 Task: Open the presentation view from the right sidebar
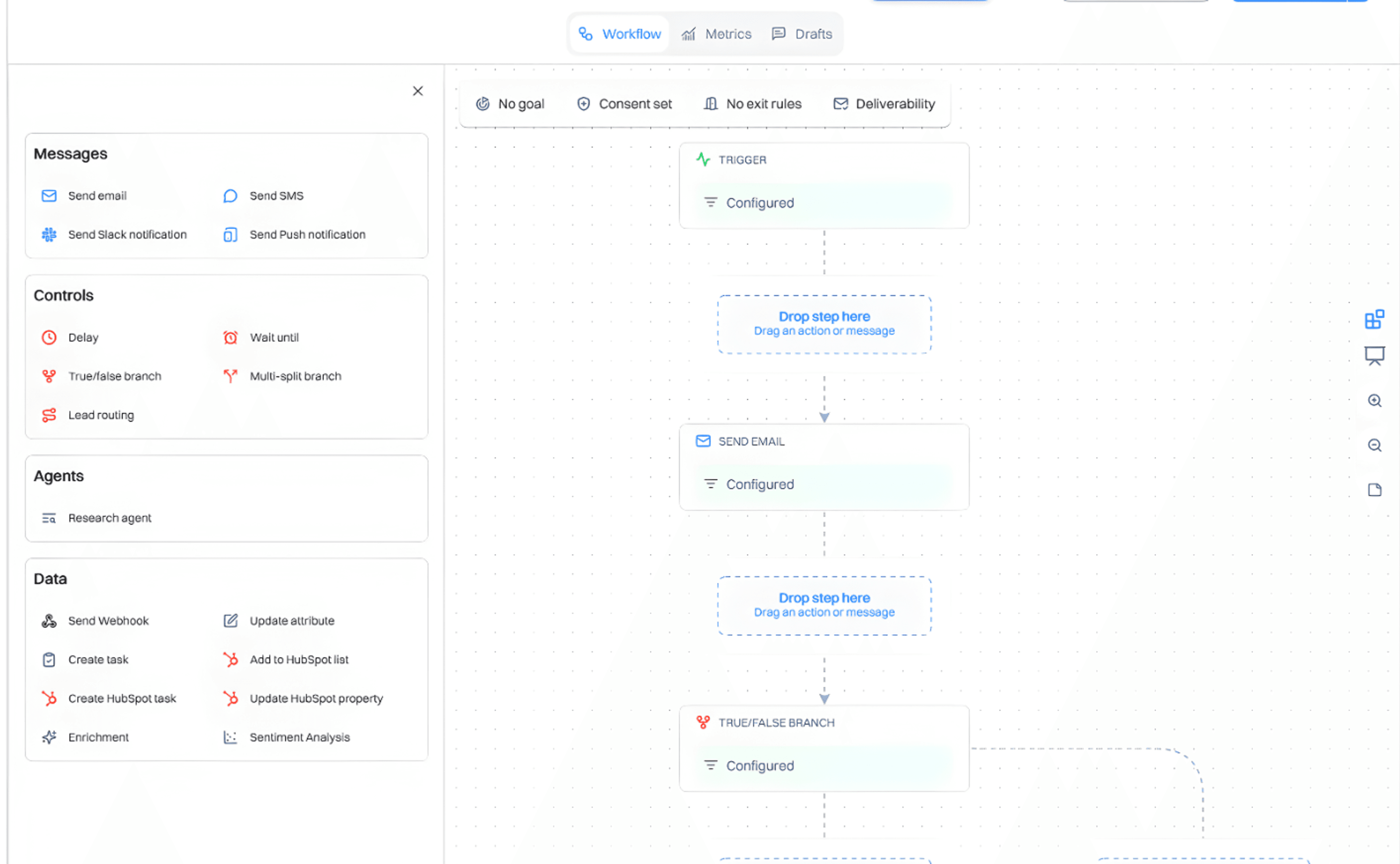click(1375, 355)
